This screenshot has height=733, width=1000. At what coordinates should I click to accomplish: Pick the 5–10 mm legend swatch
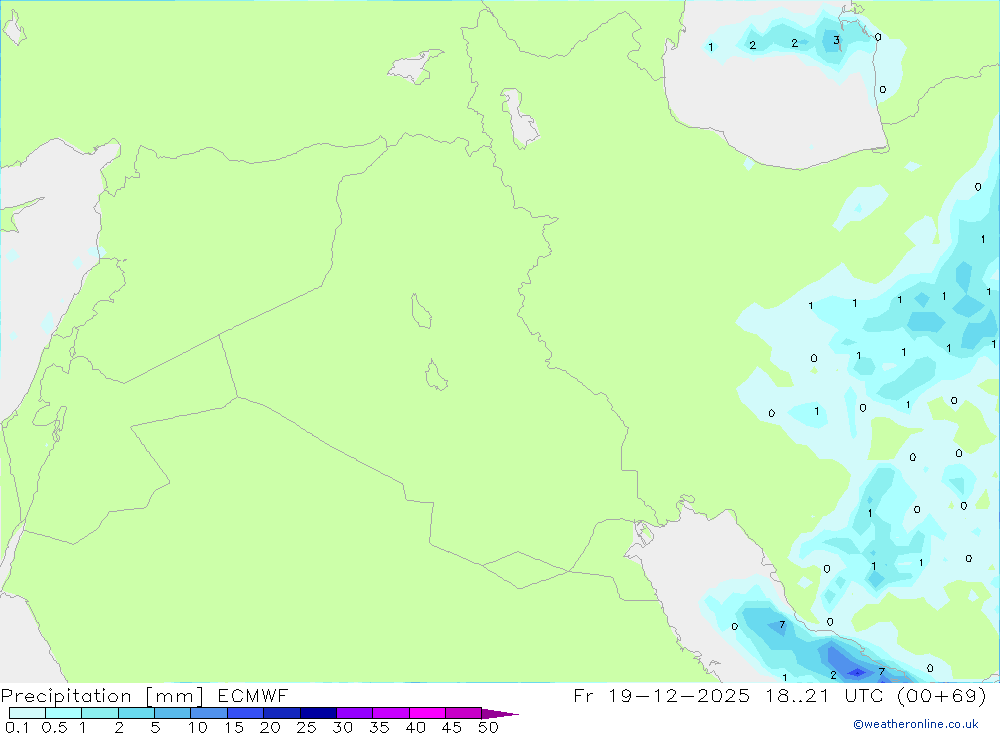point(172,713)
